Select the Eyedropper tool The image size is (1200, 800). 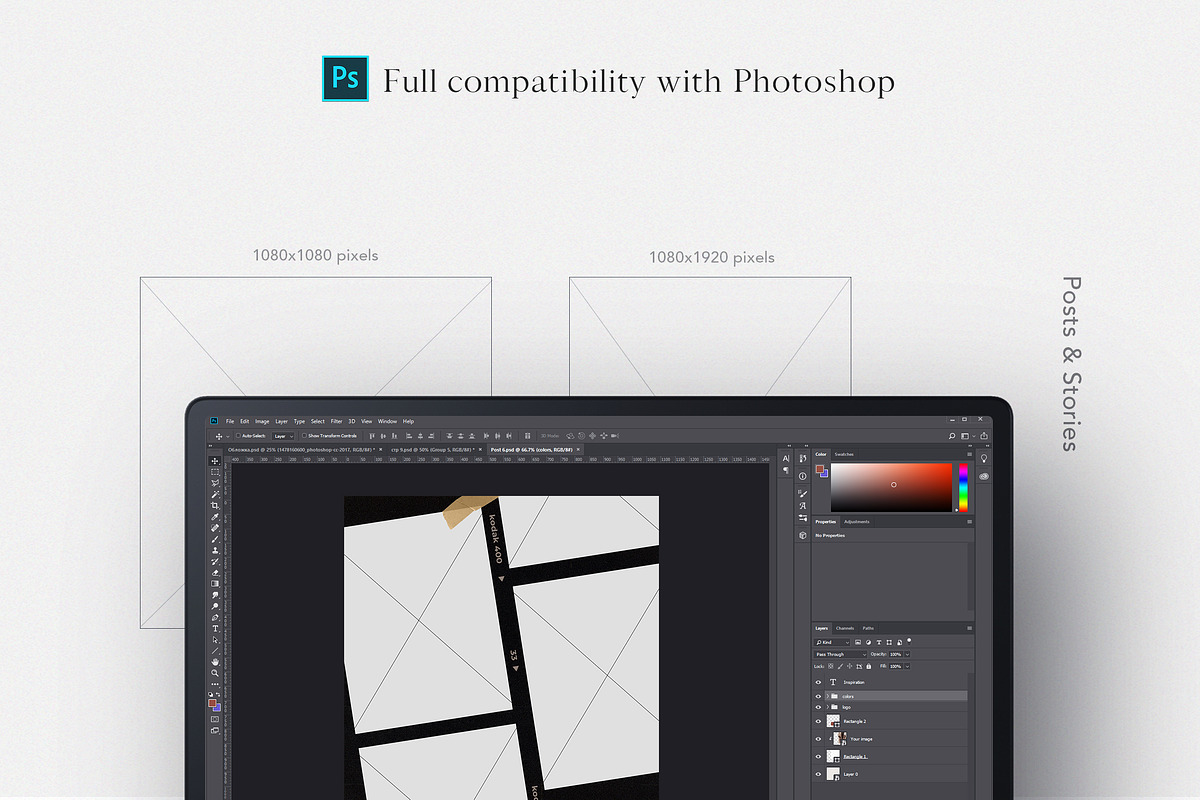click(x=215, y=517)
